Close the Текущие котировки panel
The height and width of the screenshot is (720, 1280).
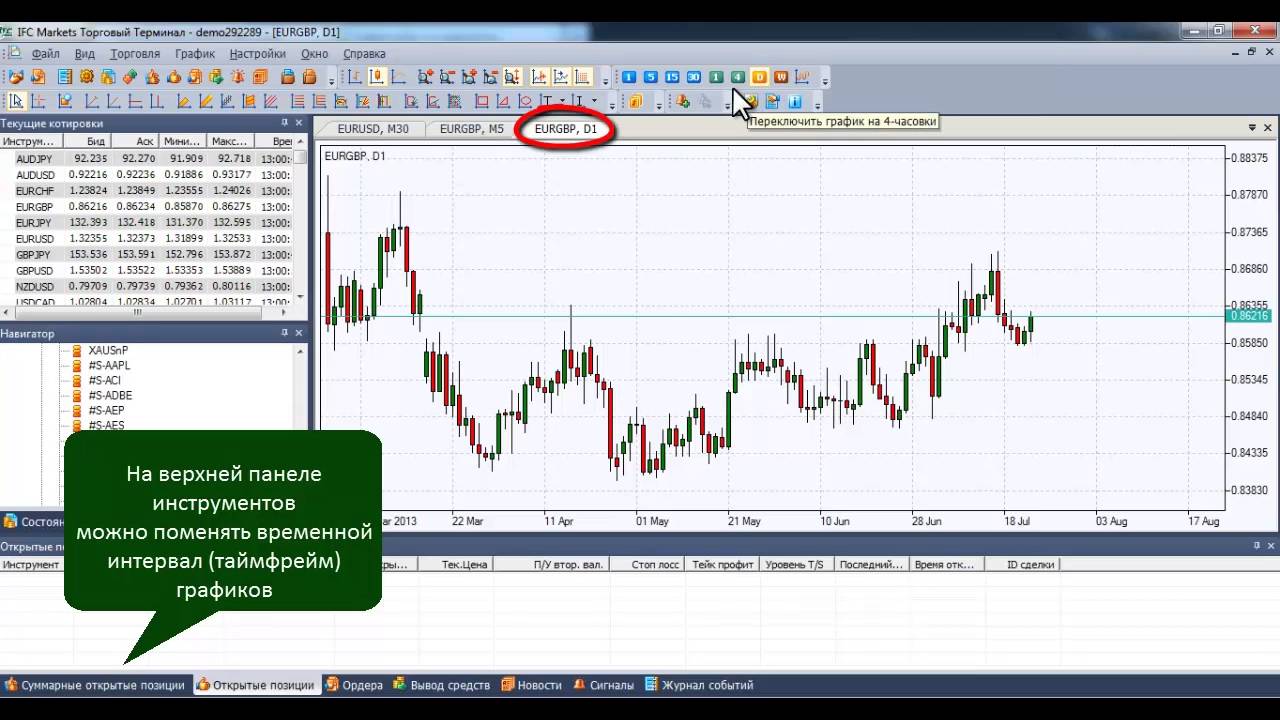299,123
